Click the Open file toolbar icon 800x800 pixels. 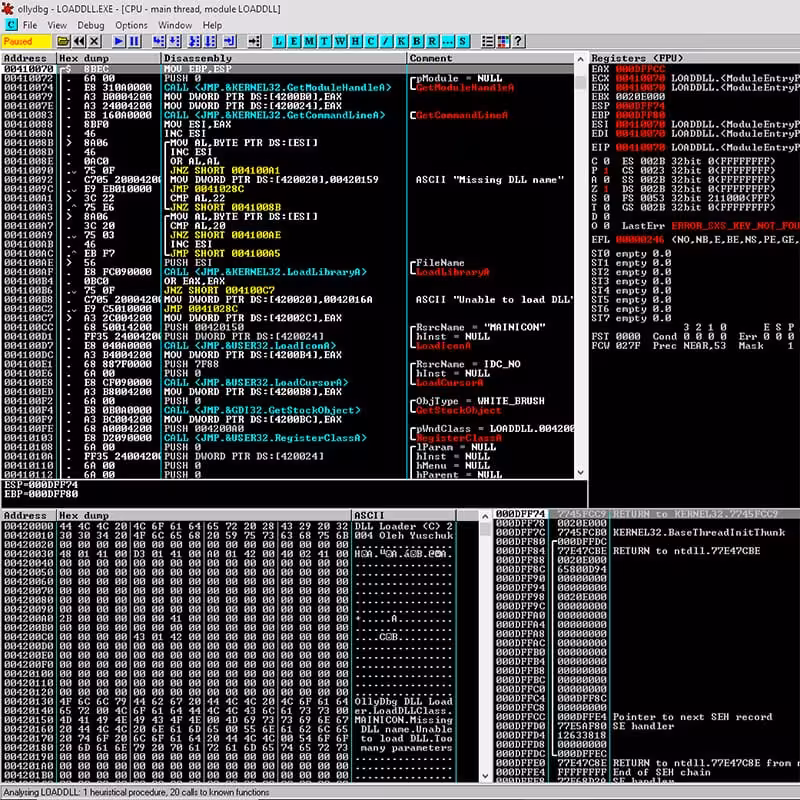tap(64, 41)
